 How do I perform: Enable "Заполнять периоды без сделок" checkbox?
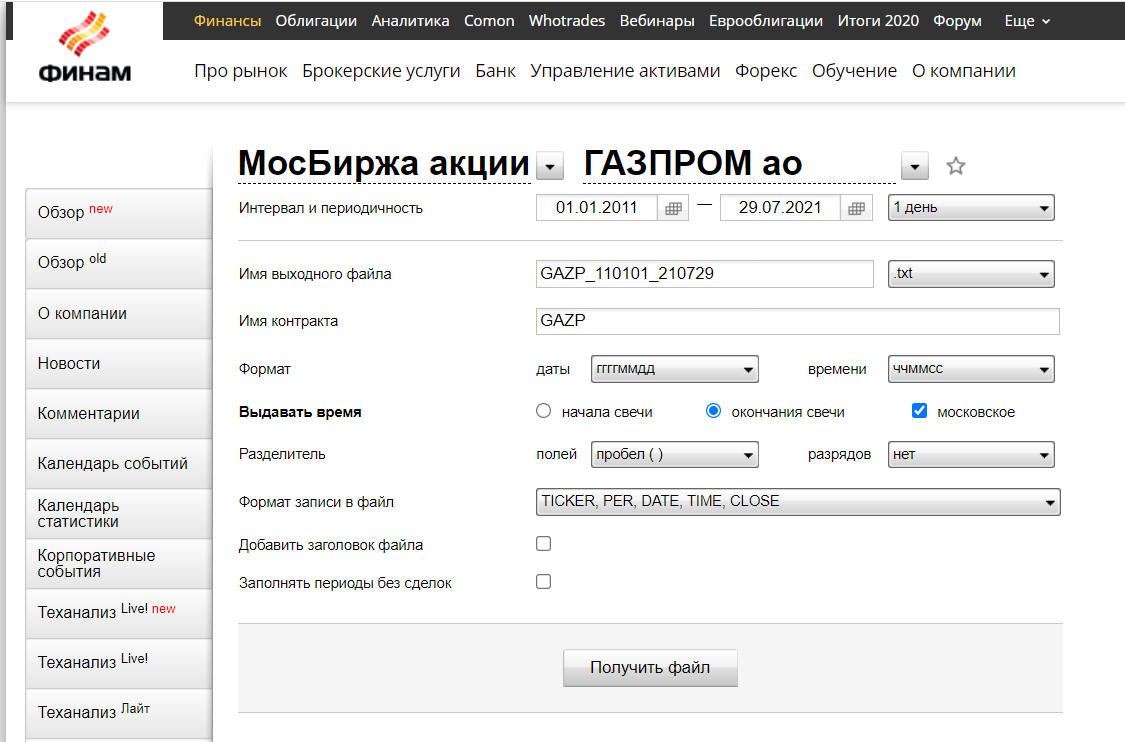coord(544,581)
